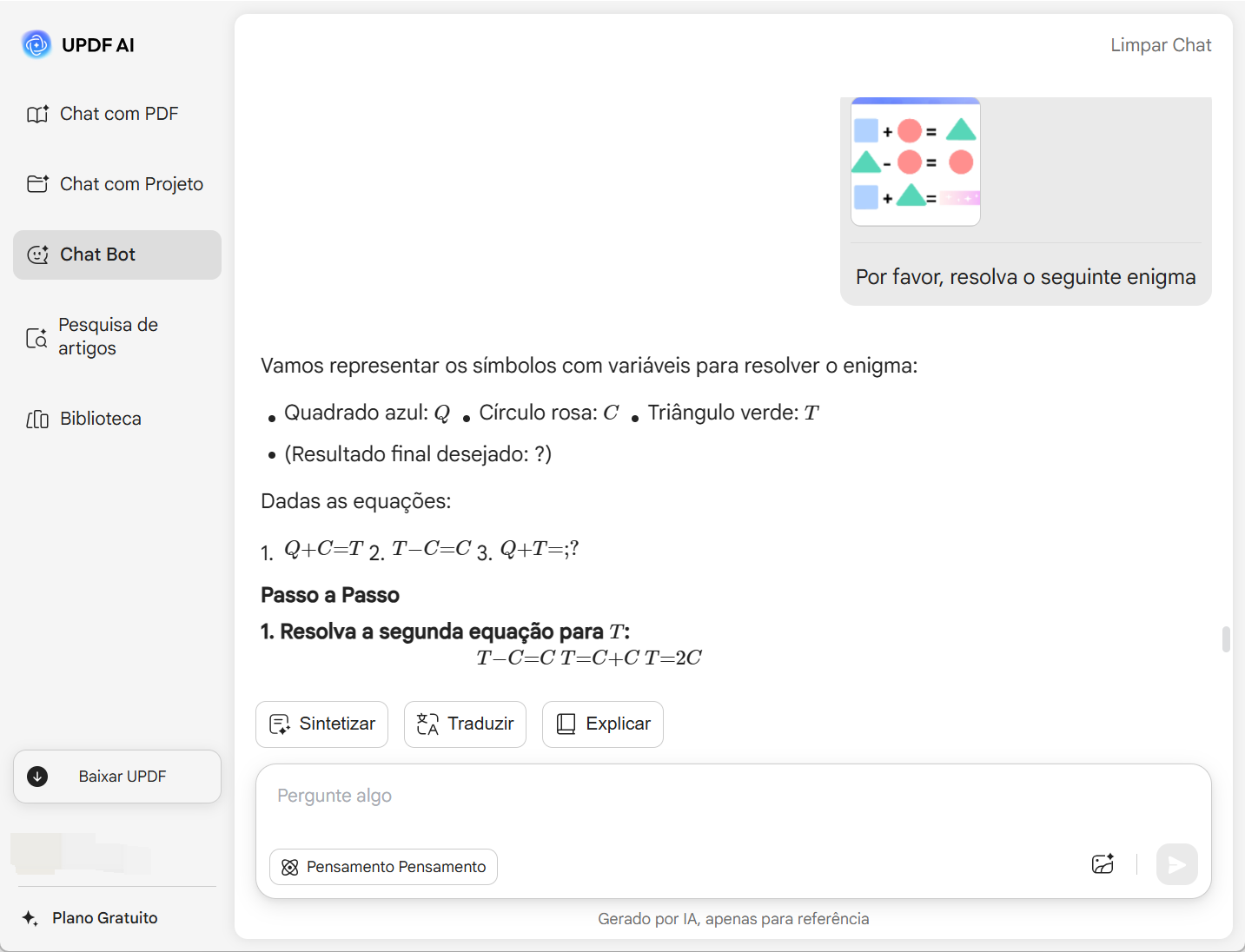1245x952 pixels.
Task: Click the blurred user account area
Action: coord(80,854)
